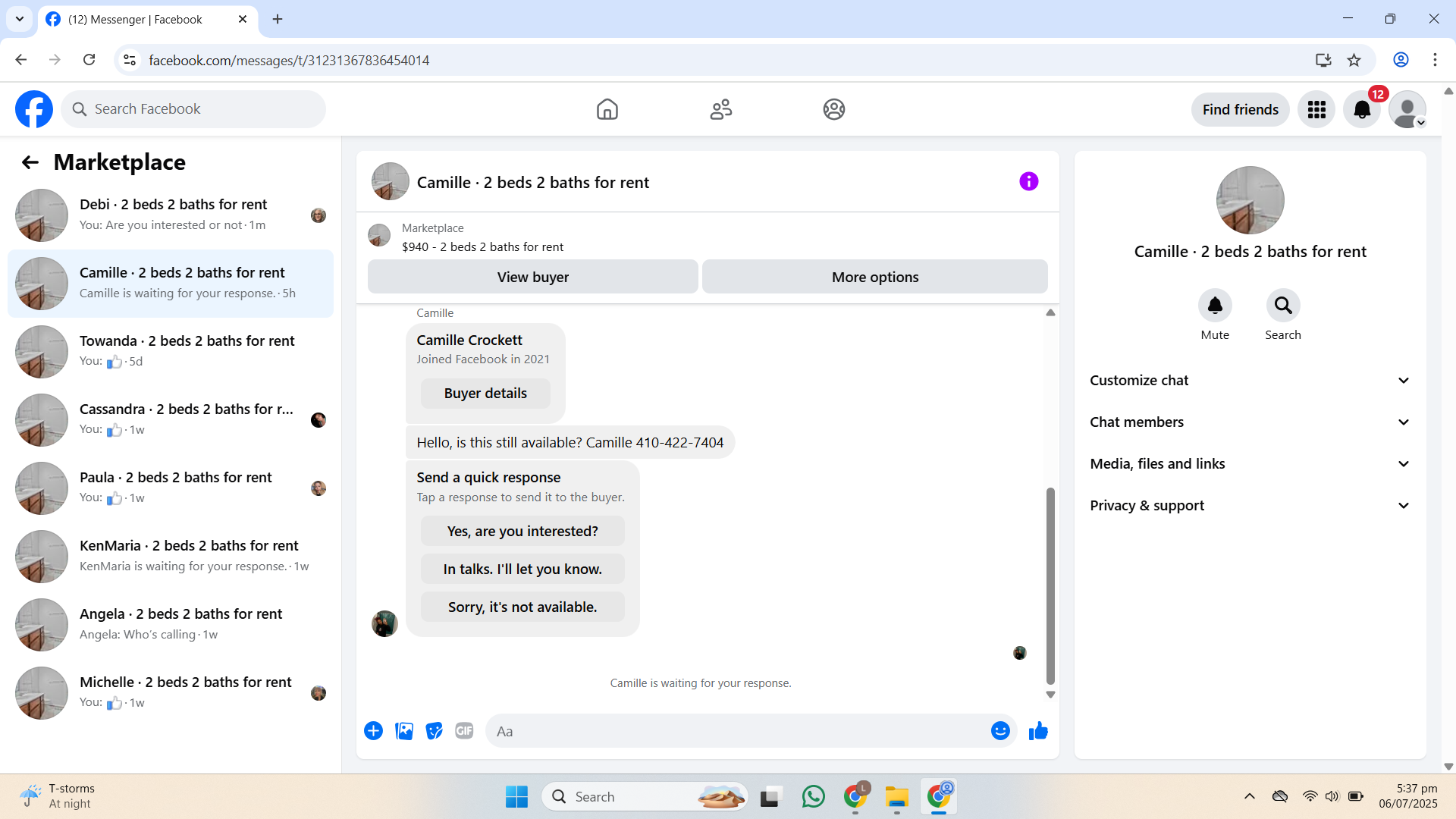Viewport: 1456px width, 819px height.
Task: Open the Angela conversation
Action: pyautogui.click(x=171, y=625)
